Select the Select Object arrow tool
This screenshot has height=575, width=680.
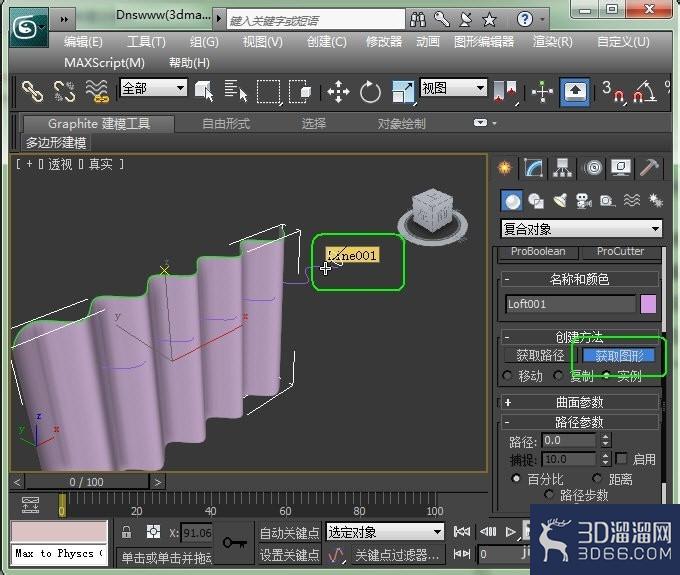coord(204,92)
